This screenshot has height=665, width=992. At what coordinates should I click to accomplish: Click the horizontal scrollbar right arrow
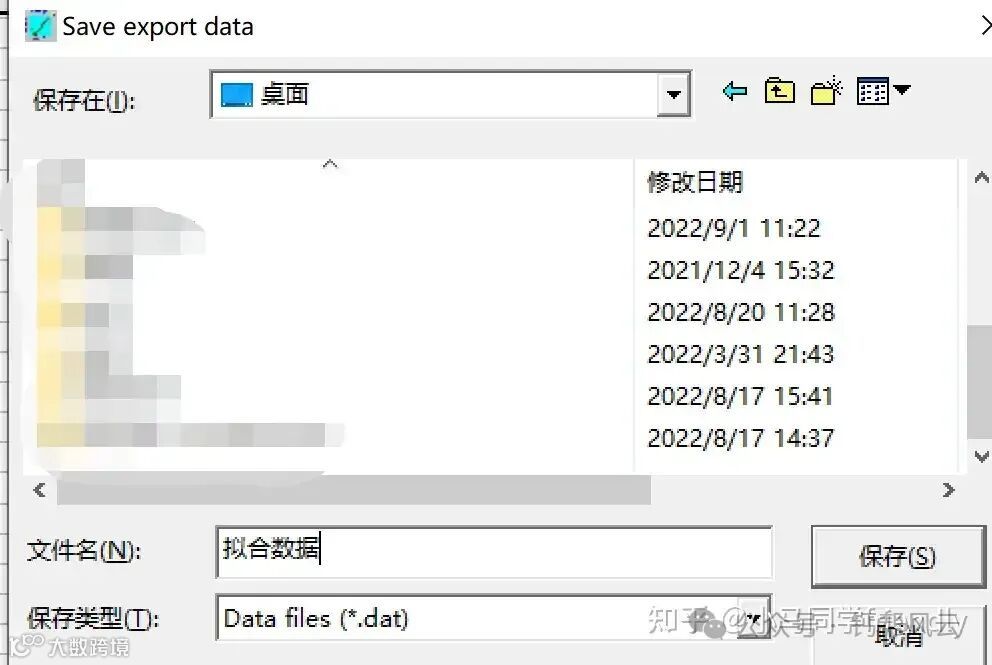tap(948, 490)
